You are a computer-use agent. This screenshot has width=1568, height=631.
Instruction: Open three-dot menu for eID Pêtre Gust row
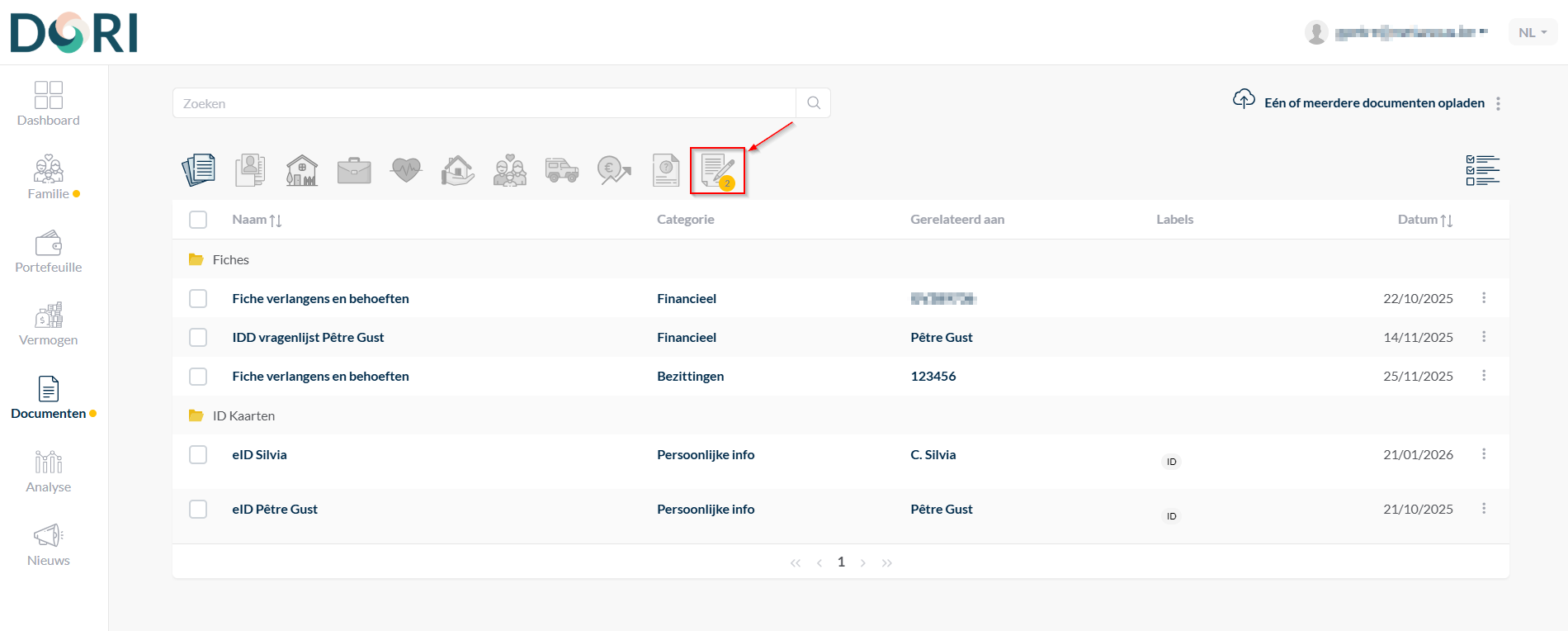point(1483,509)
